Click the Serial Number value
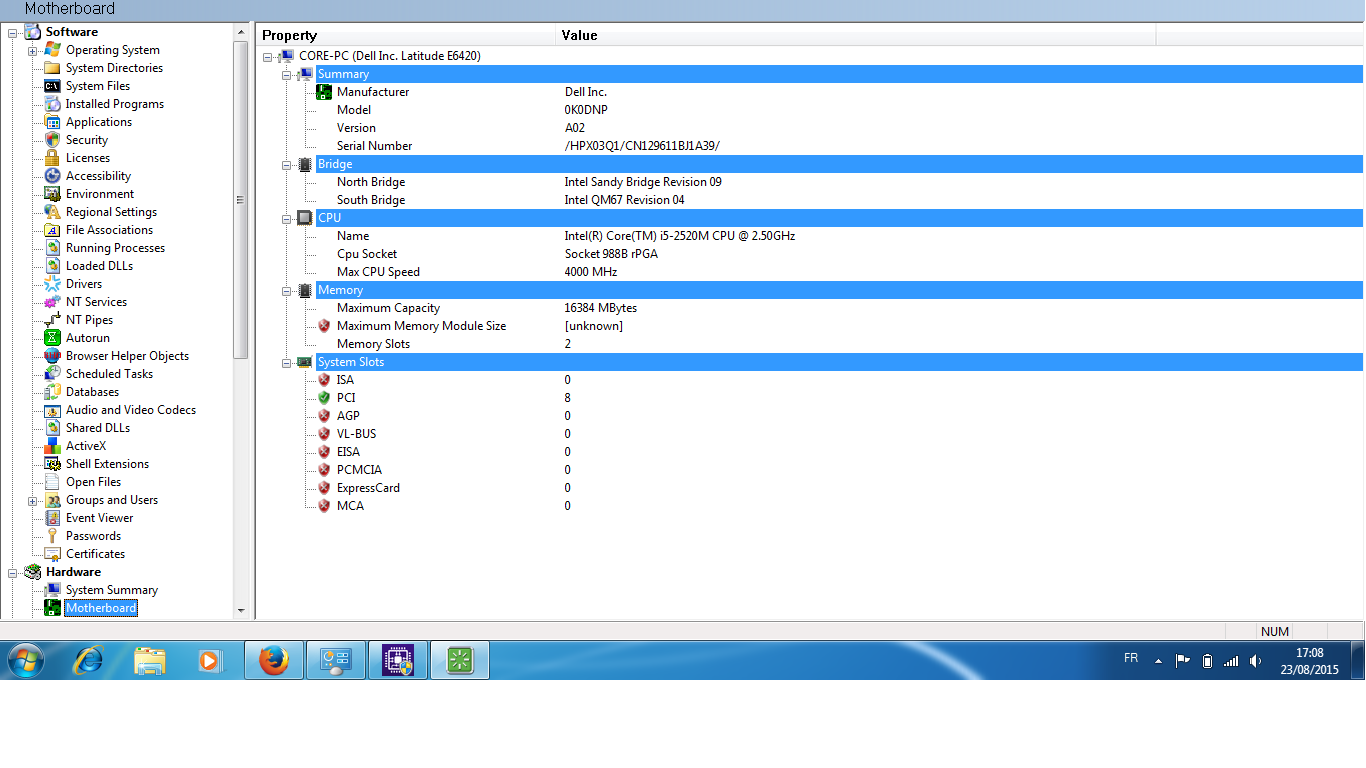1366x768 pixels. point(642,146)
